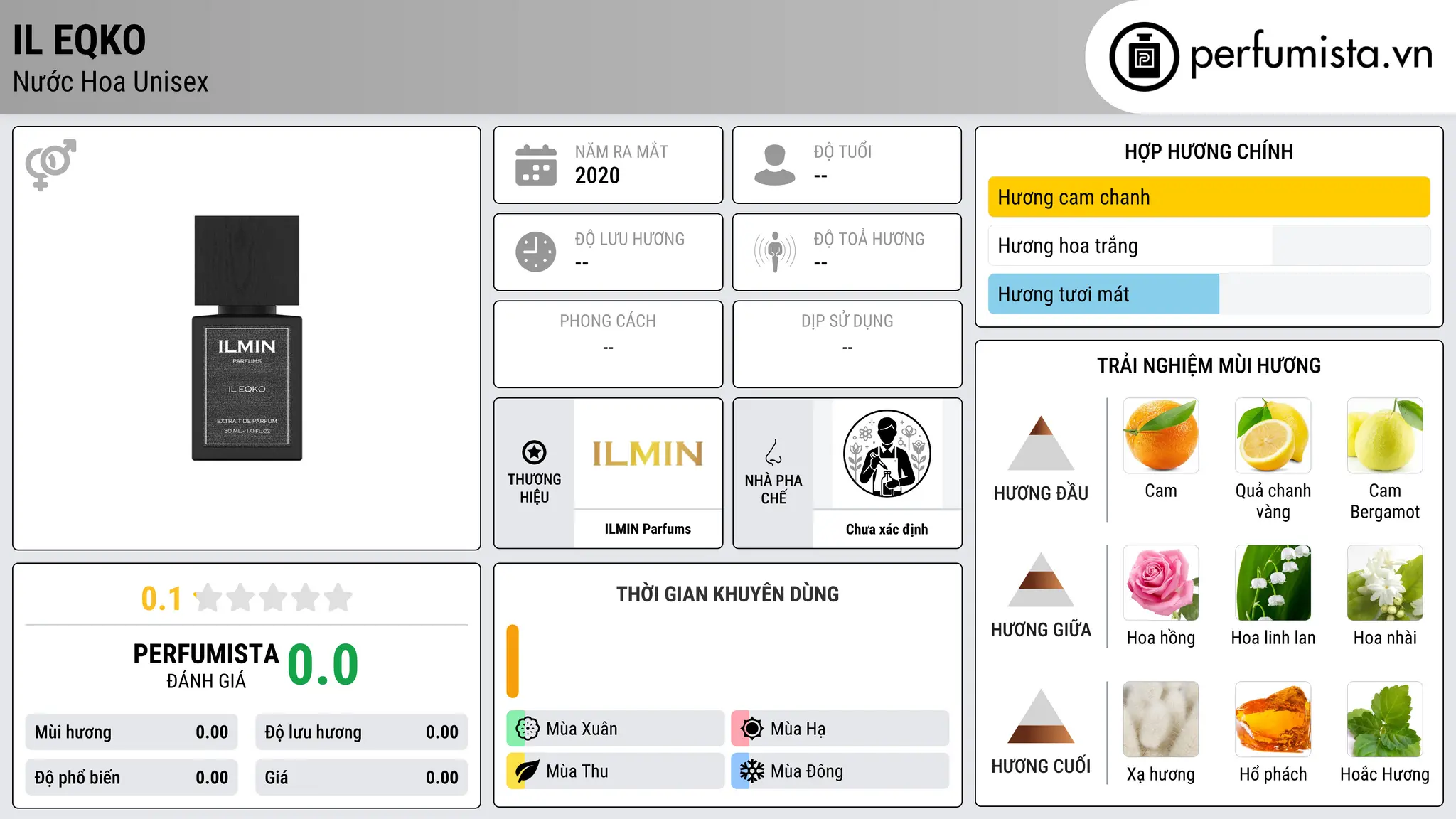1456x819 pixels.
Task: Select the Hoa nhài jasmine image
Action: (1385, 583)
